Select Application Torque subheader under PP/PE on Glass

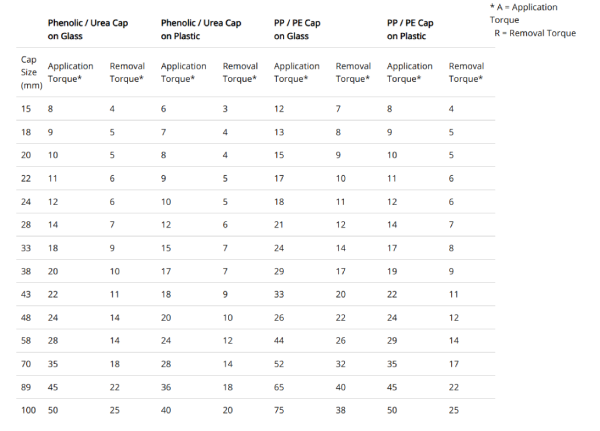point(297,72)
